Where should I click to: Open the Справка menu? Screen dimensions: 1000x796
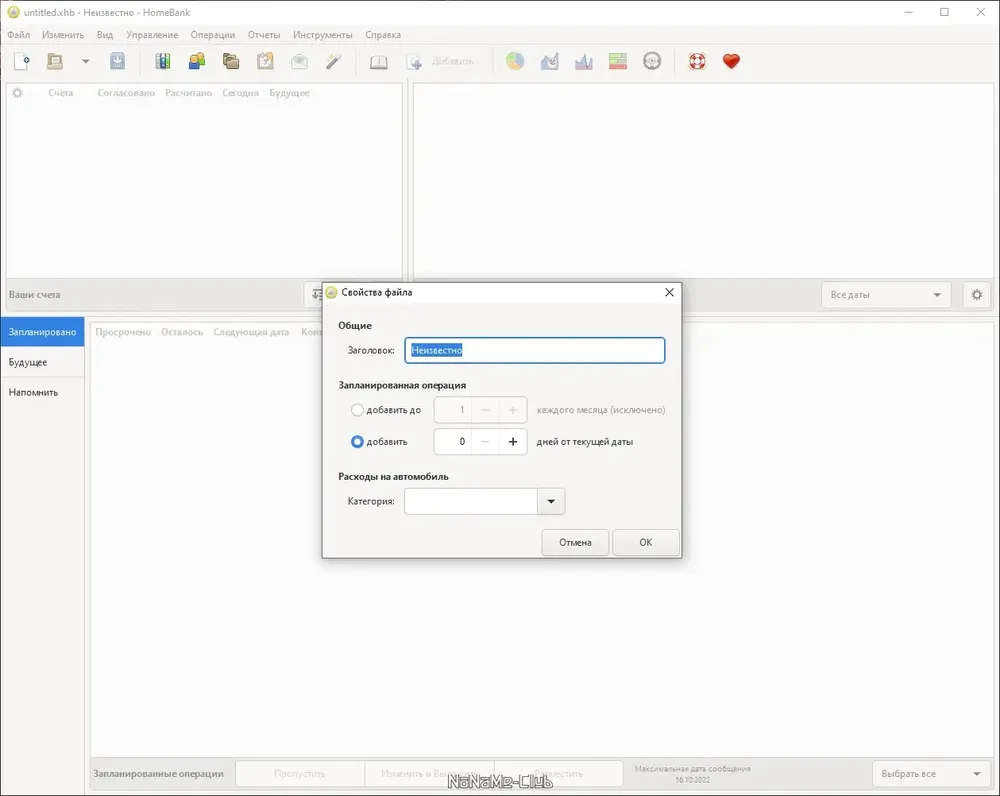tap(383, 34)
